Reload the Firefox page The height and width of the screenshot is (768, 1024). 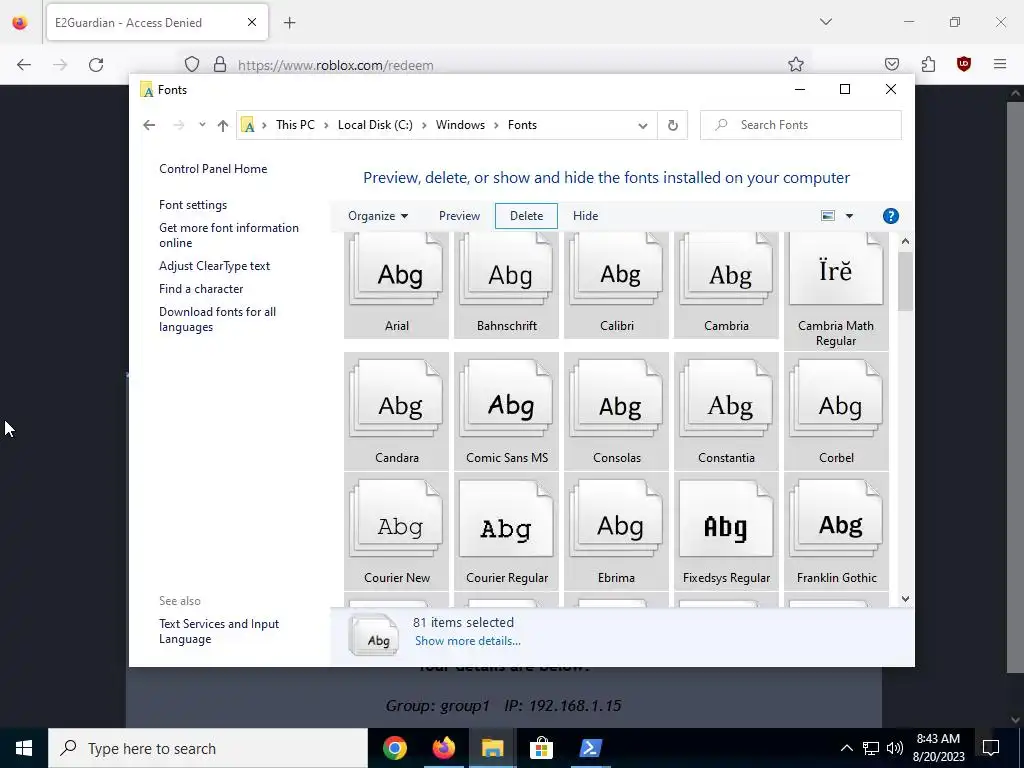tap(96, 65)
